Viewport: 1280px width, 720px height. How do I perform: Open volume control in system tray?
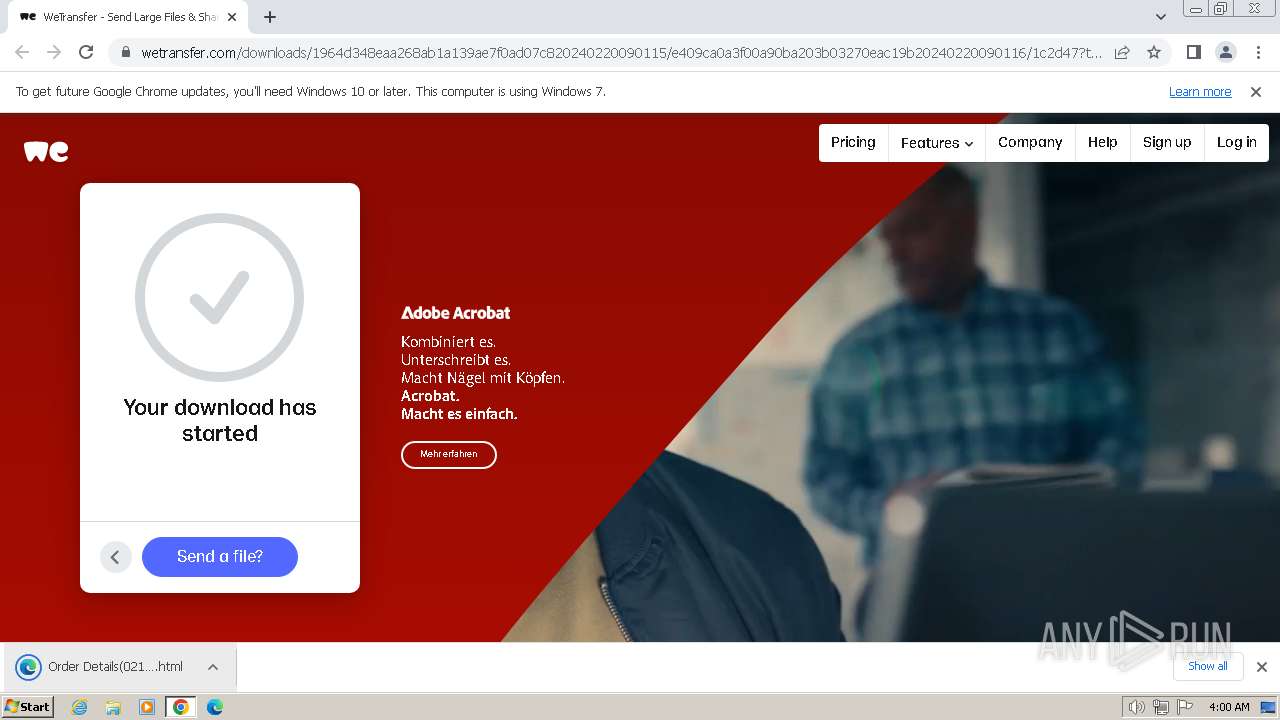coord(1136,707)
